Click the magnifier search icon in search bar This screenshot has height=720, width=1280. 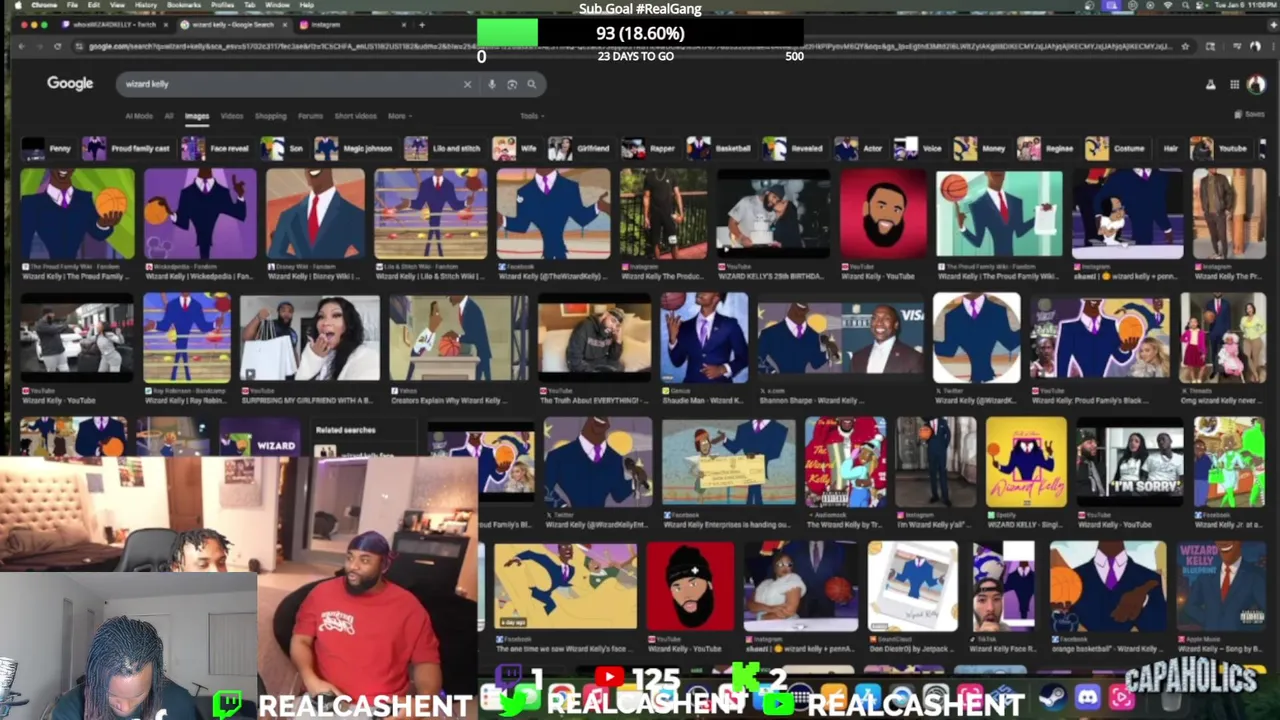click(x=532, y=84)
